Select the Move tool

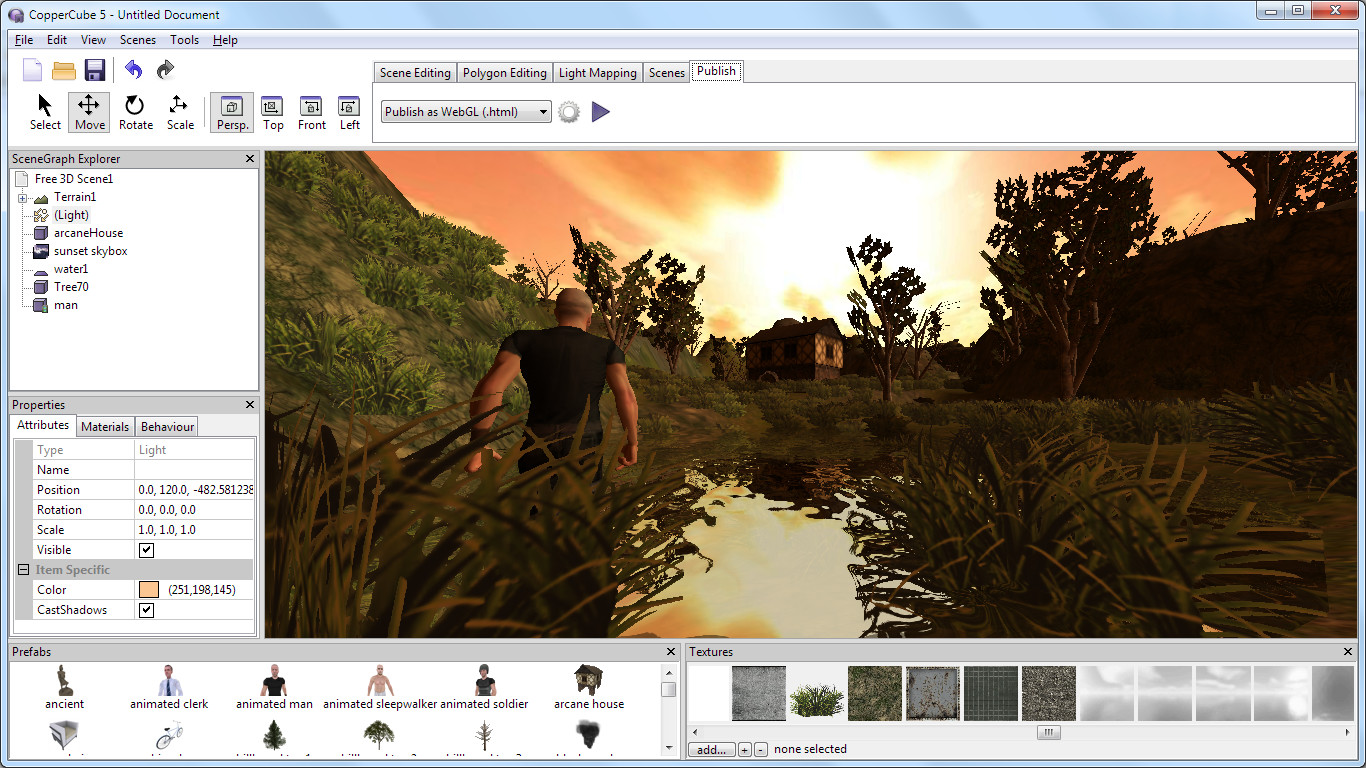point(89,112)
